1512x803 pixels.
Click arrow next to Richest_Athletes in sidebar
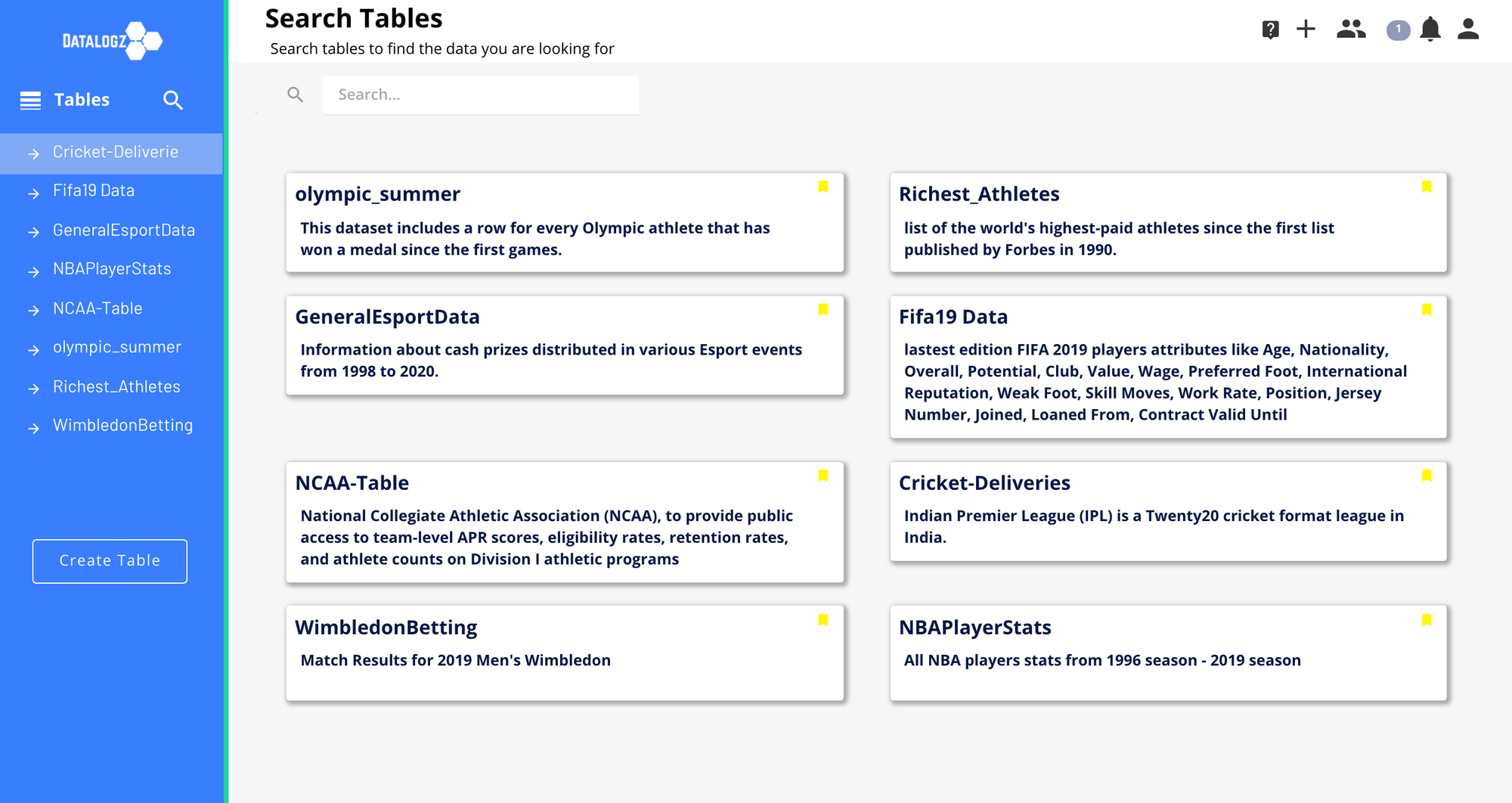pos(33,389)
